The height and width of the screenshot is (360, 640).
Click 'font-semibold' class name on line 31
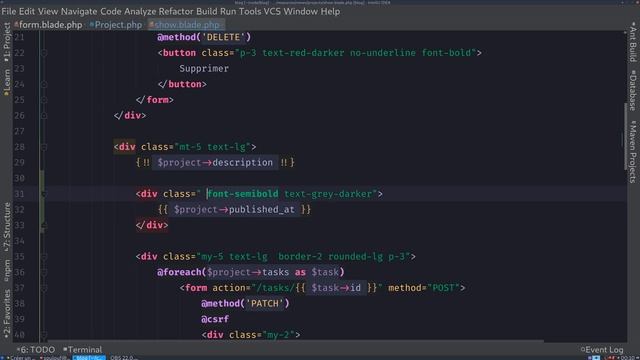tap(243, 194)
